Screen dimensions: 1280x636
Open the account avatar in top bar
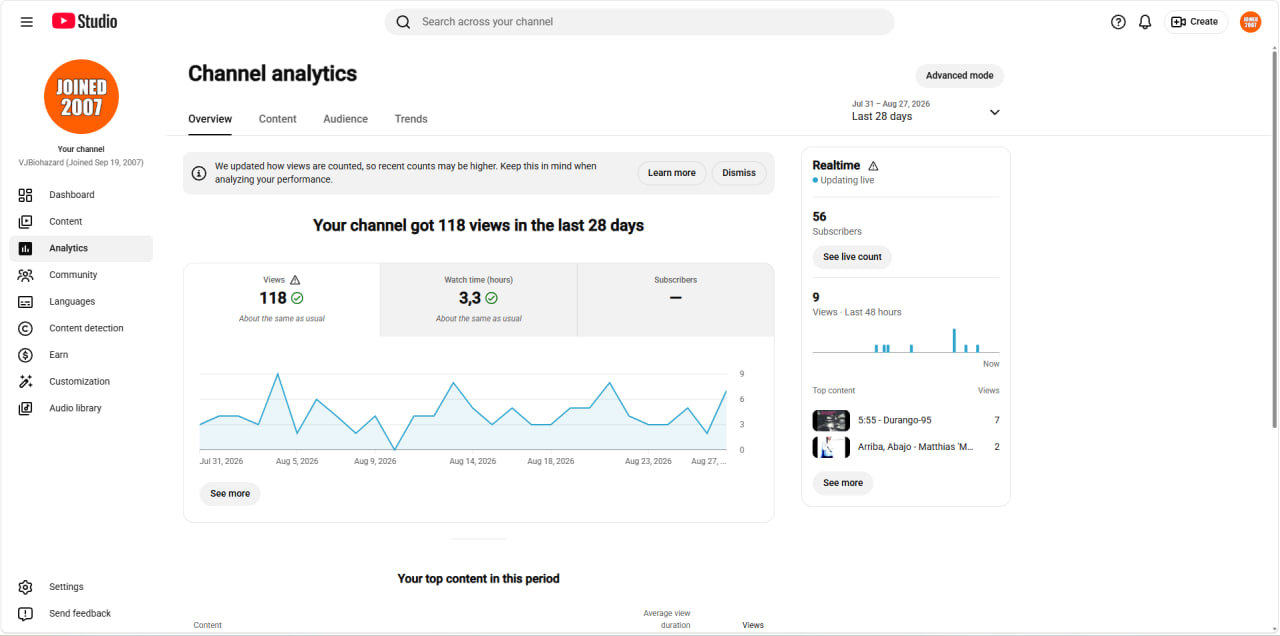click(x=1250, y=22)
